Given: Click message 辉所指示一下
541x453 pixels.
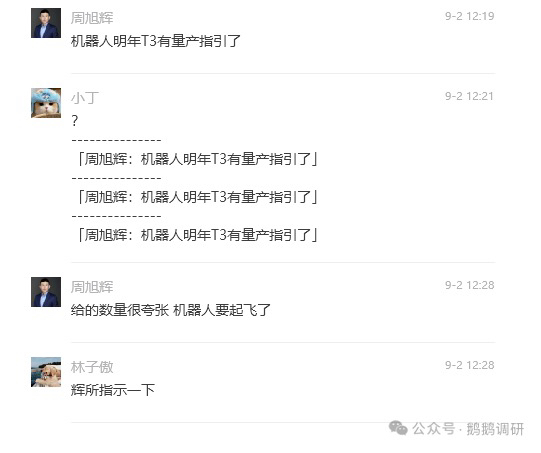Looking at the screenshot, I should pos(113,390).
